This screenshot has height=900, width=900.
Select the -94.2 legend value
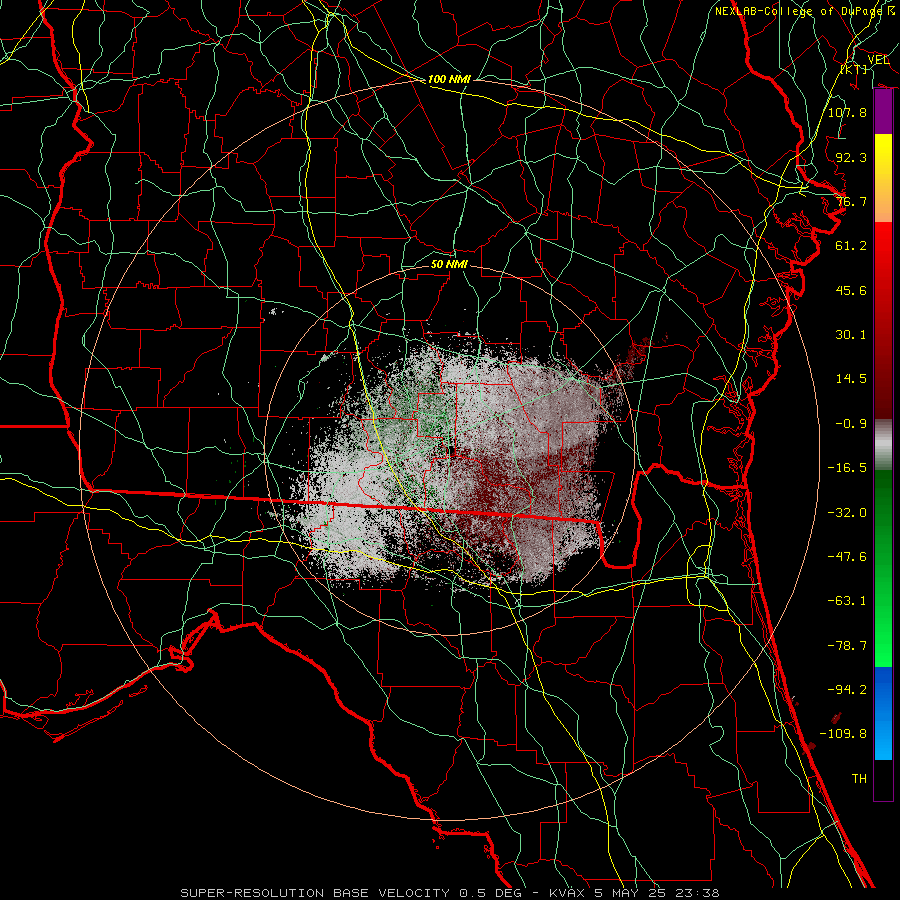coord(847,690)
